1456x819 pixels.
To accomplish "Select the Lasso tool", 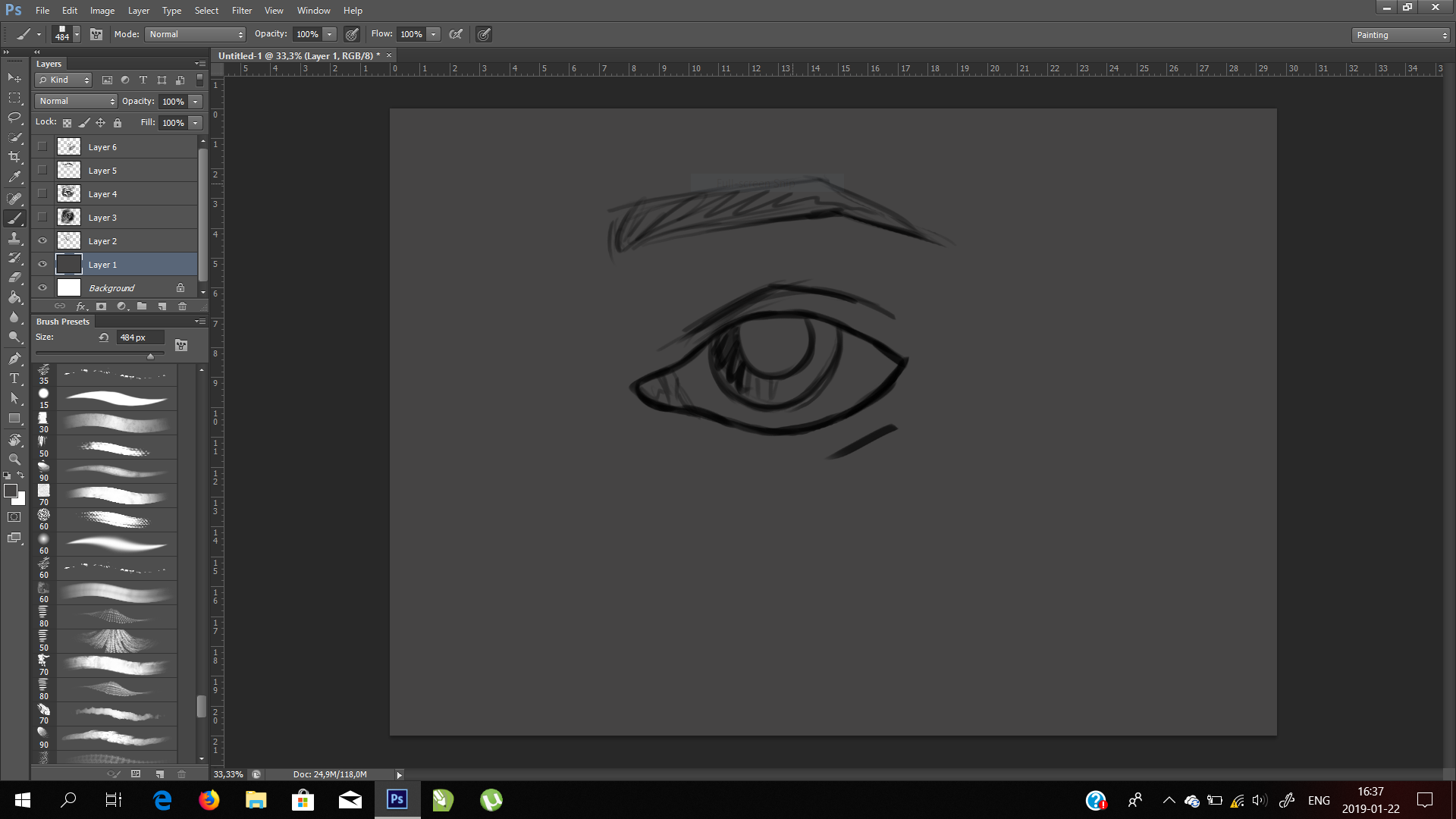I will [14, 118].
